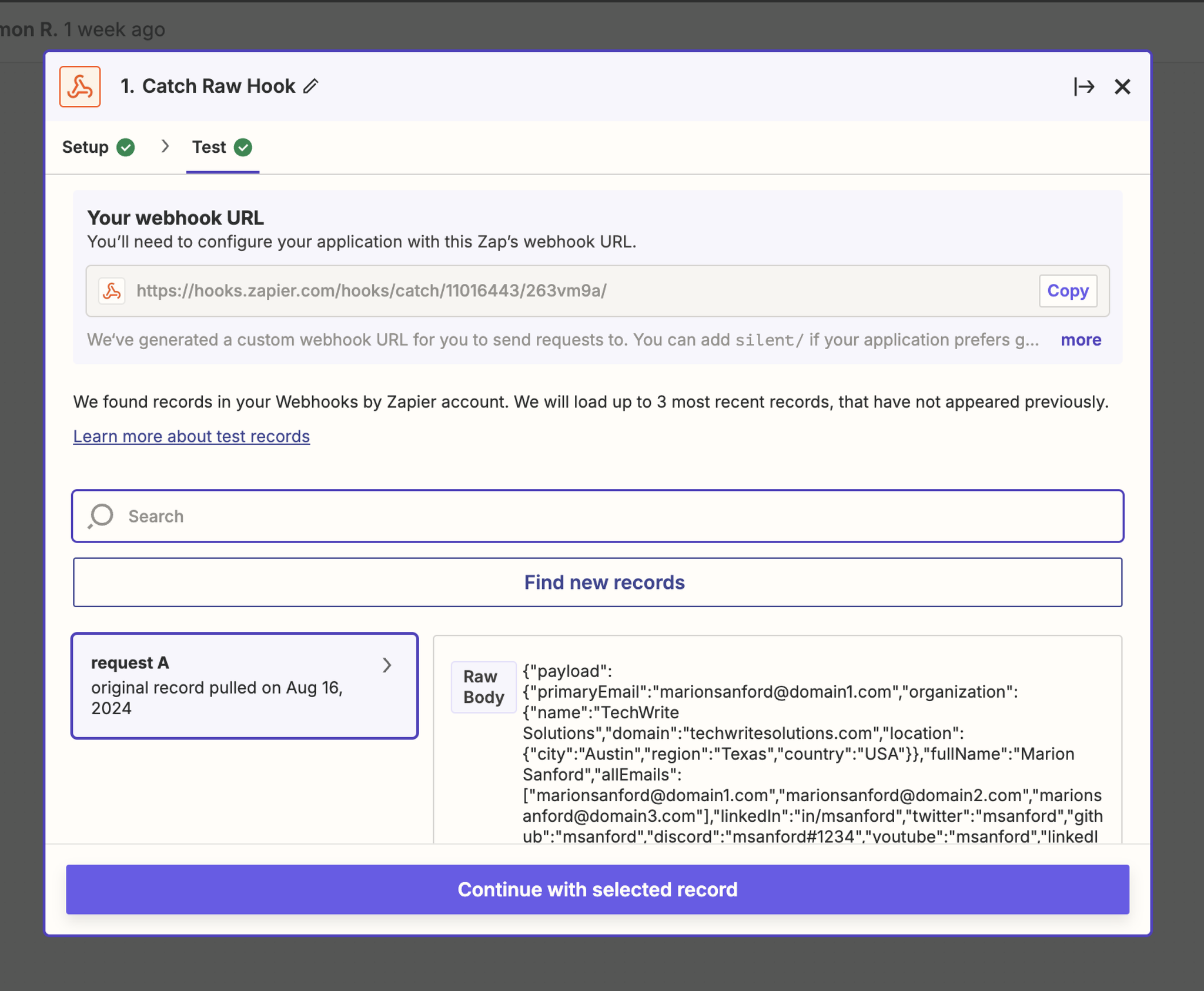Click the green check beside Test
The height and width of the screenshot is (991, 1204).
tap(243, 147)
